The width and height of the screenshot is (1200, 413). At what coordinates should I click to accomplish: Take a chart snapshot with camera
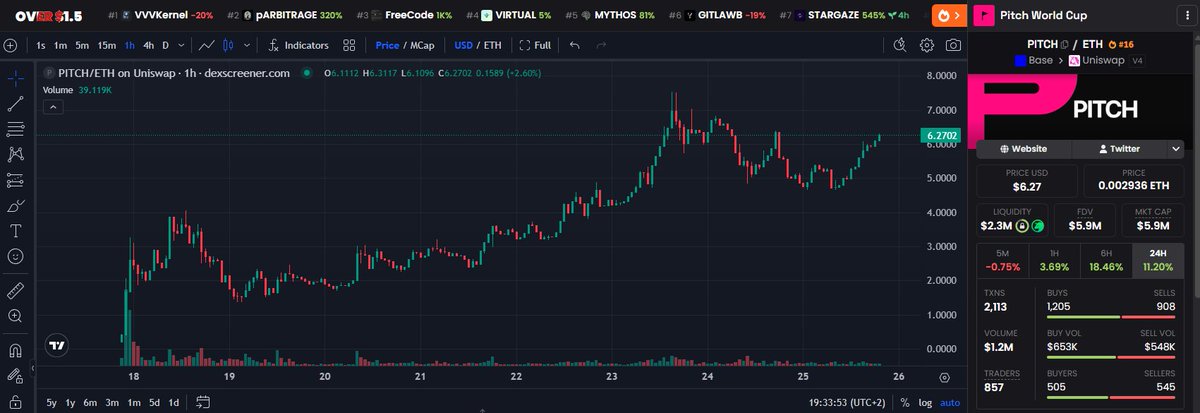coord(954,45)
